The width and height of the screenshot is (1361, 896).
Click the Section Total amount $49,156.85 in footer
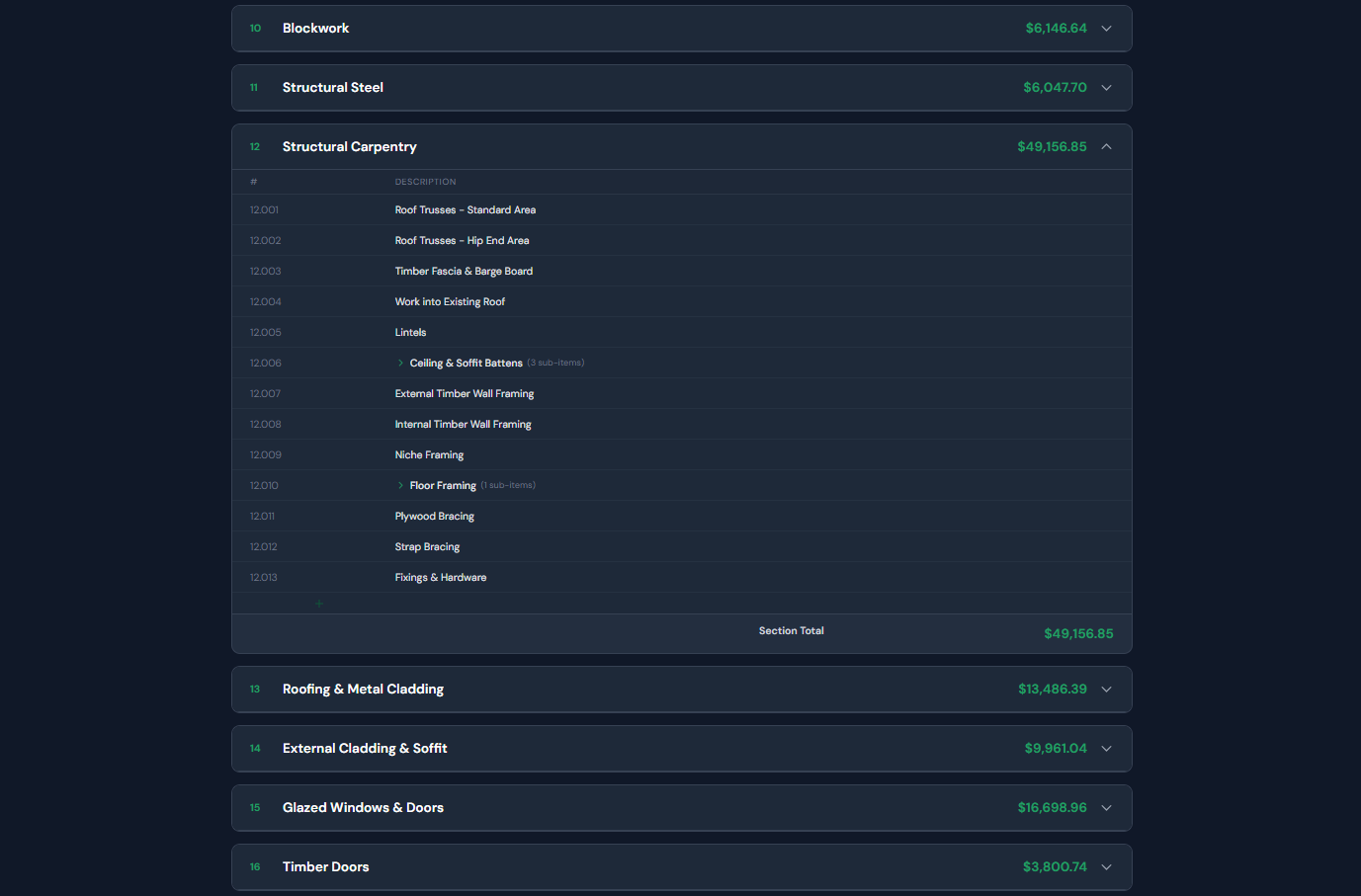[1078, 634]
